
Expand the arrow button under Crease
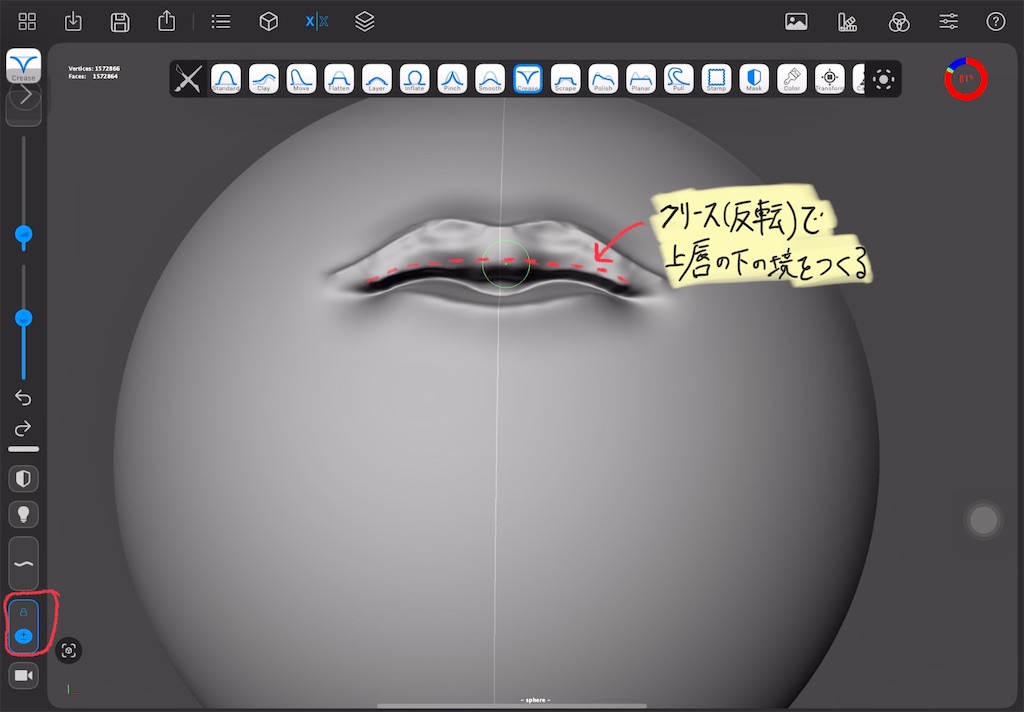24,95
